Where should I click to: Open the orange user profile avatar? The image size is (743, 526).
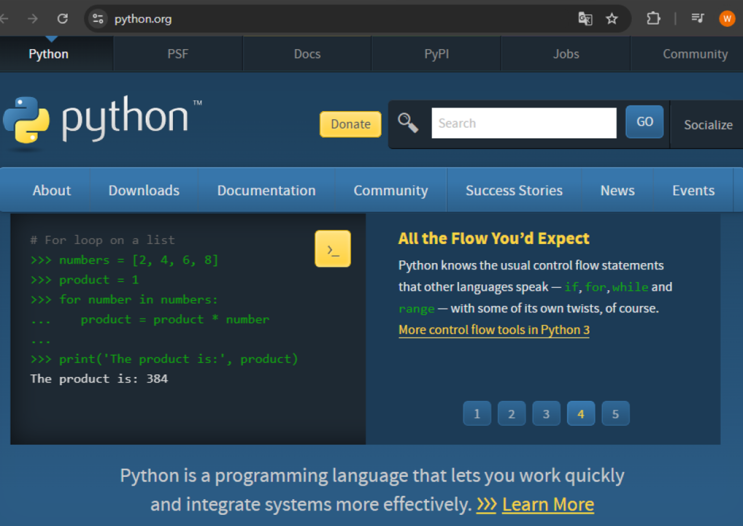pos(727,18)
